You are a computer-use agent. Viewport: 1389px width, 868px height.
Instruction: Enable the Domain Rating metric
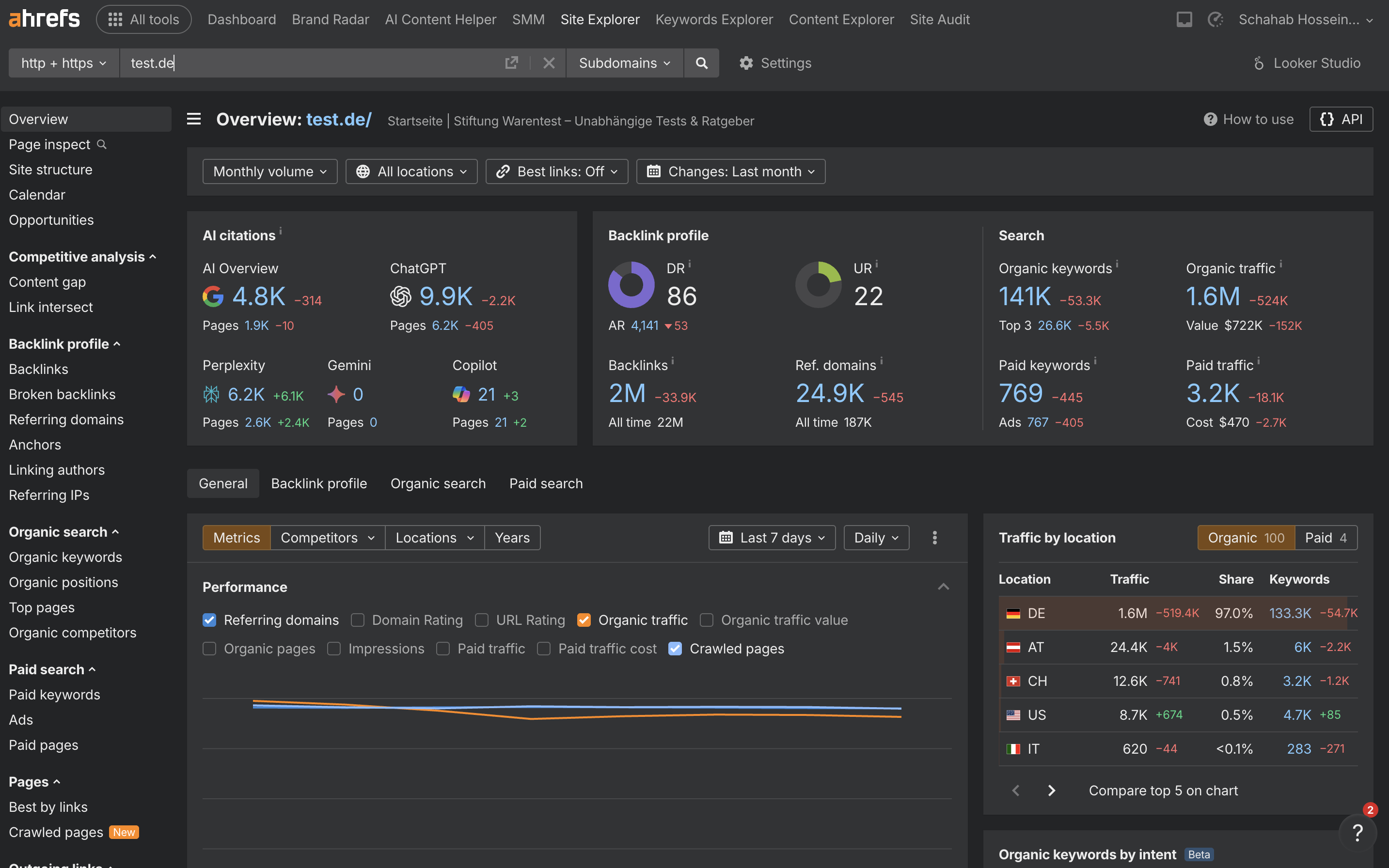(357, 620)
